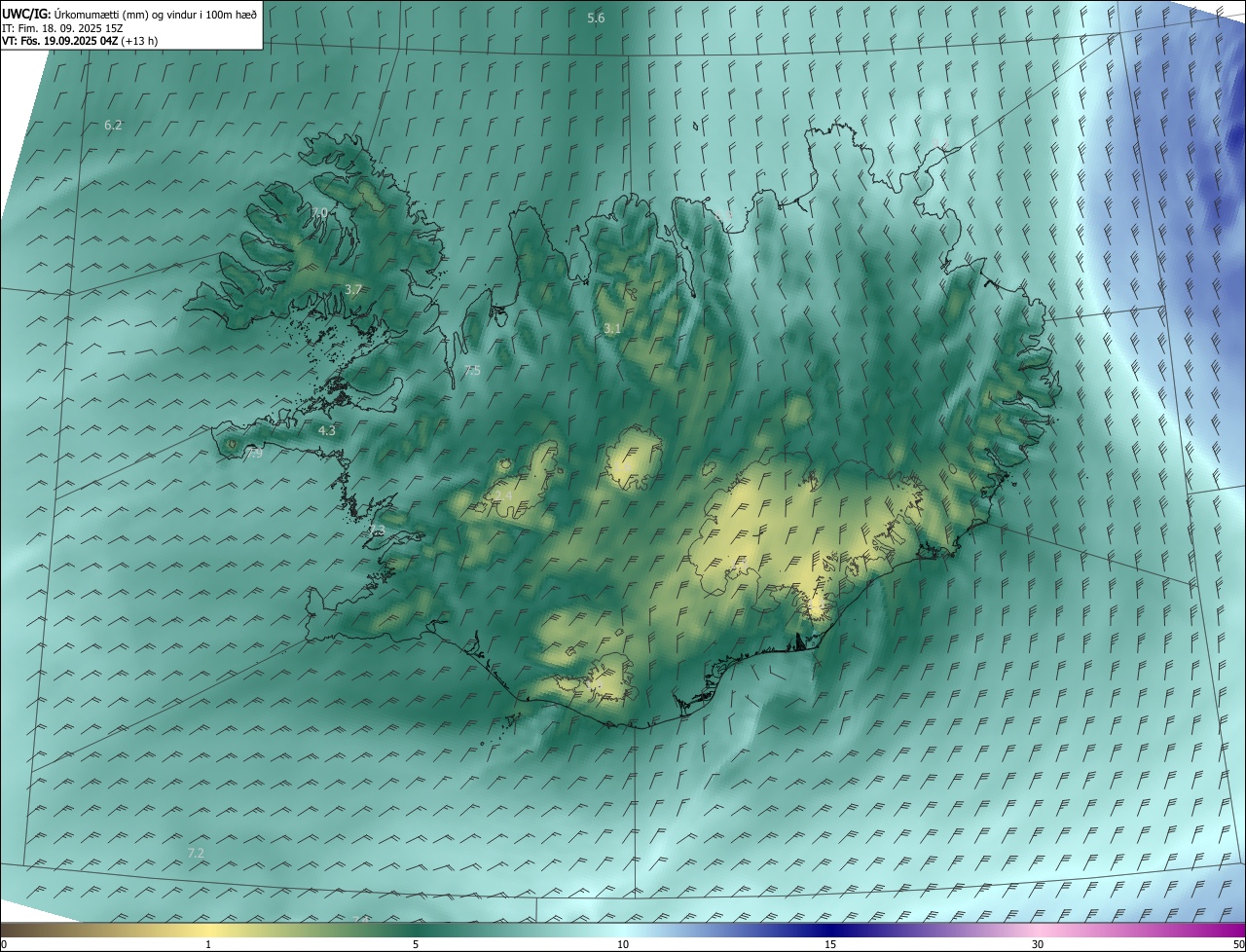Click the color scale tick label 30

pos(1038,945)
